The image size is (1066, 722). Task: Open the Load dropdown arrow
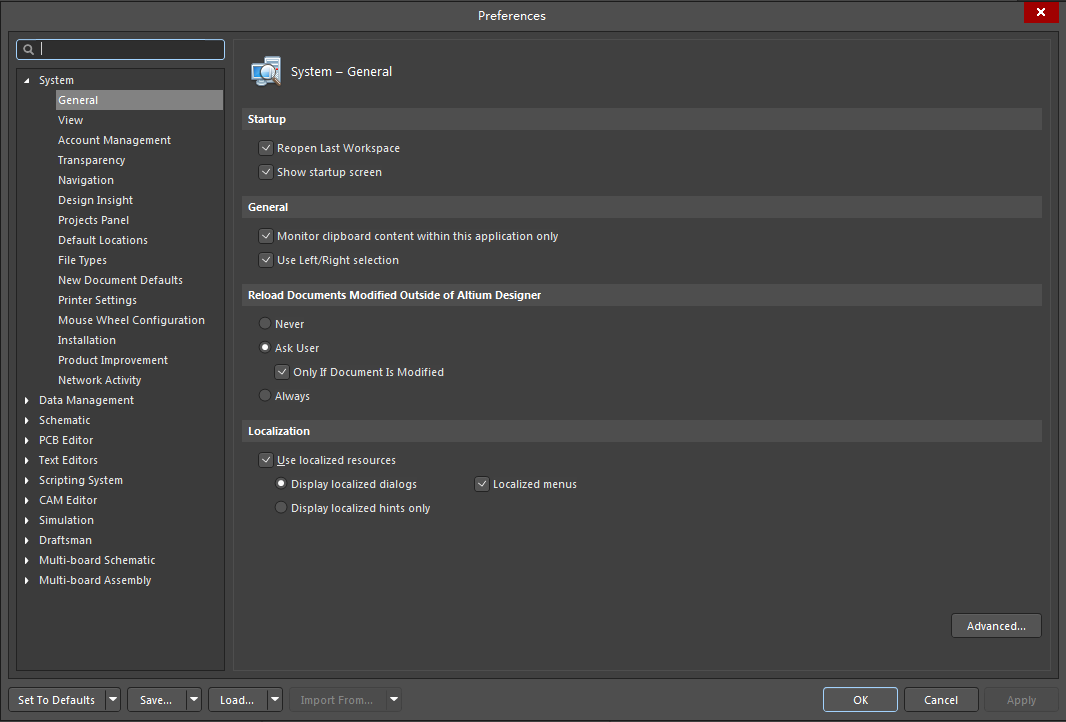[275, 700]
